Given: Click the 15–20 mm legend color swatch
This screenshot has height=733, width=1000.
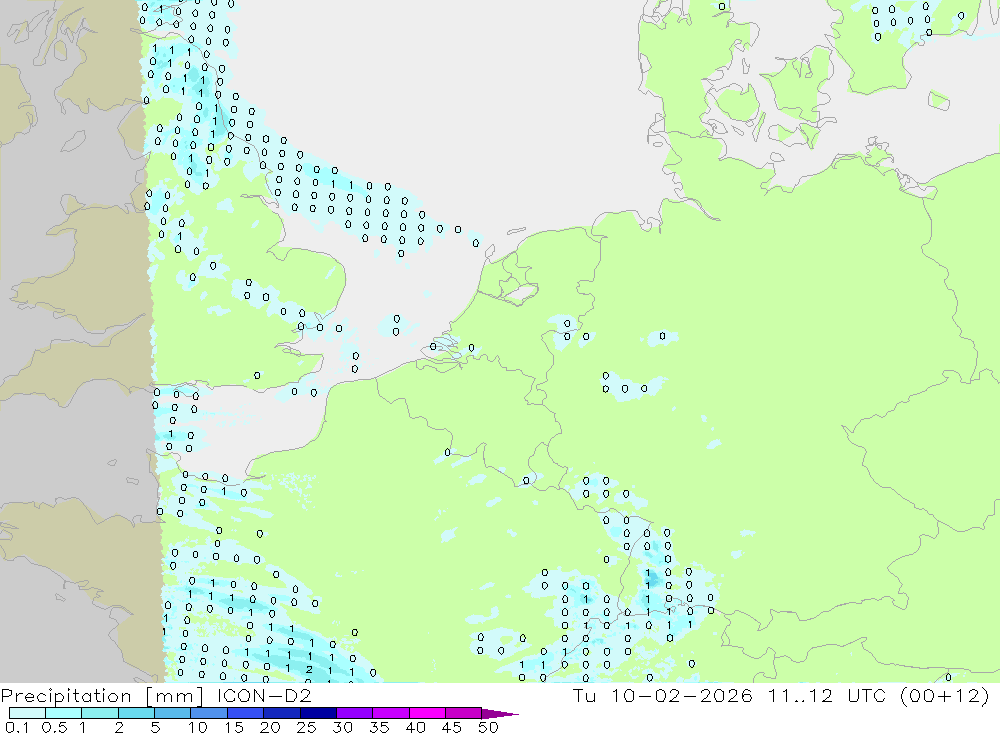Looking at the screenshot, I should tap(246, 713).
